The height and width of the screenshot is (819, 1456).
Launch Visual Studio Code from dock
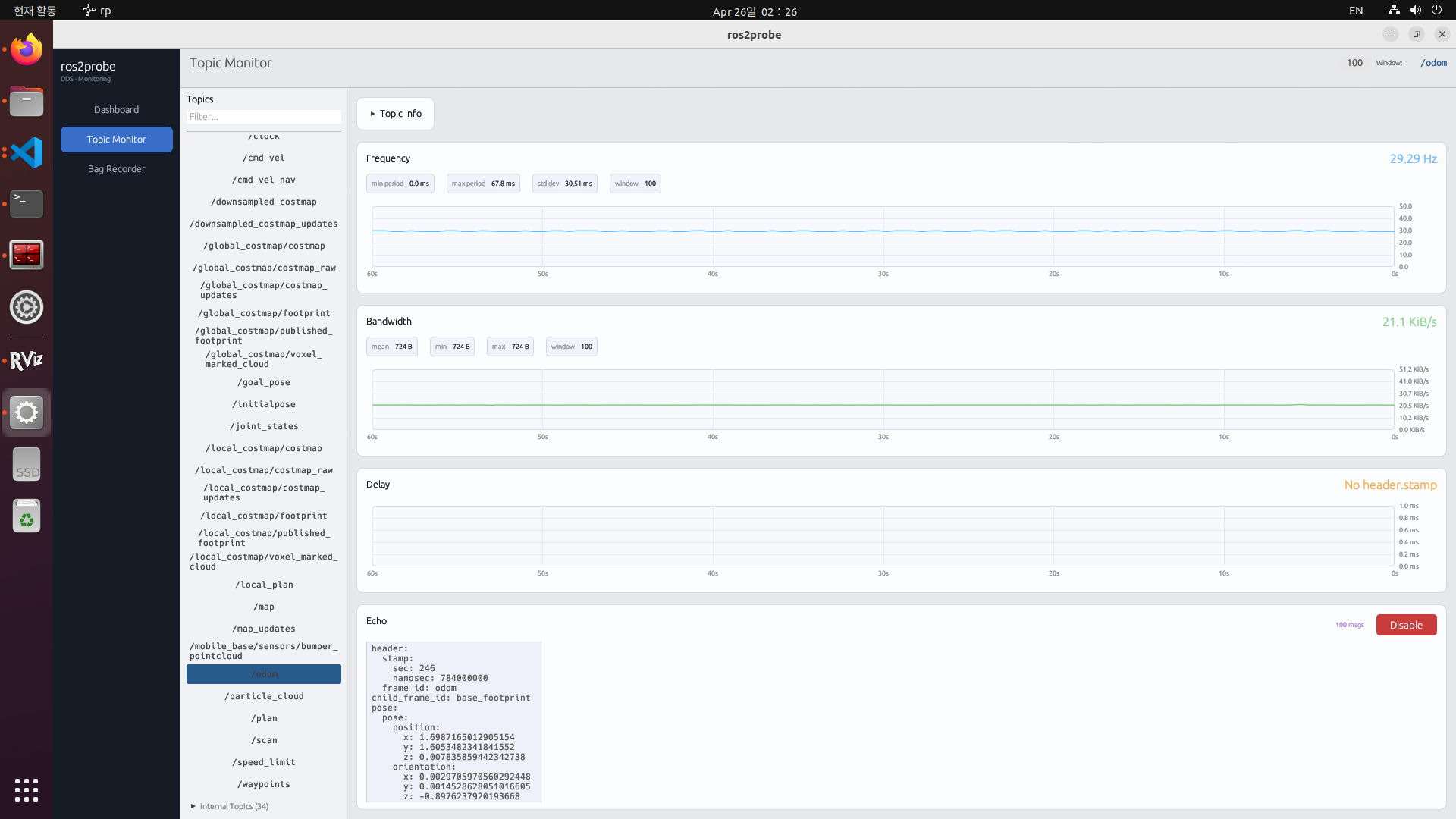27,152
